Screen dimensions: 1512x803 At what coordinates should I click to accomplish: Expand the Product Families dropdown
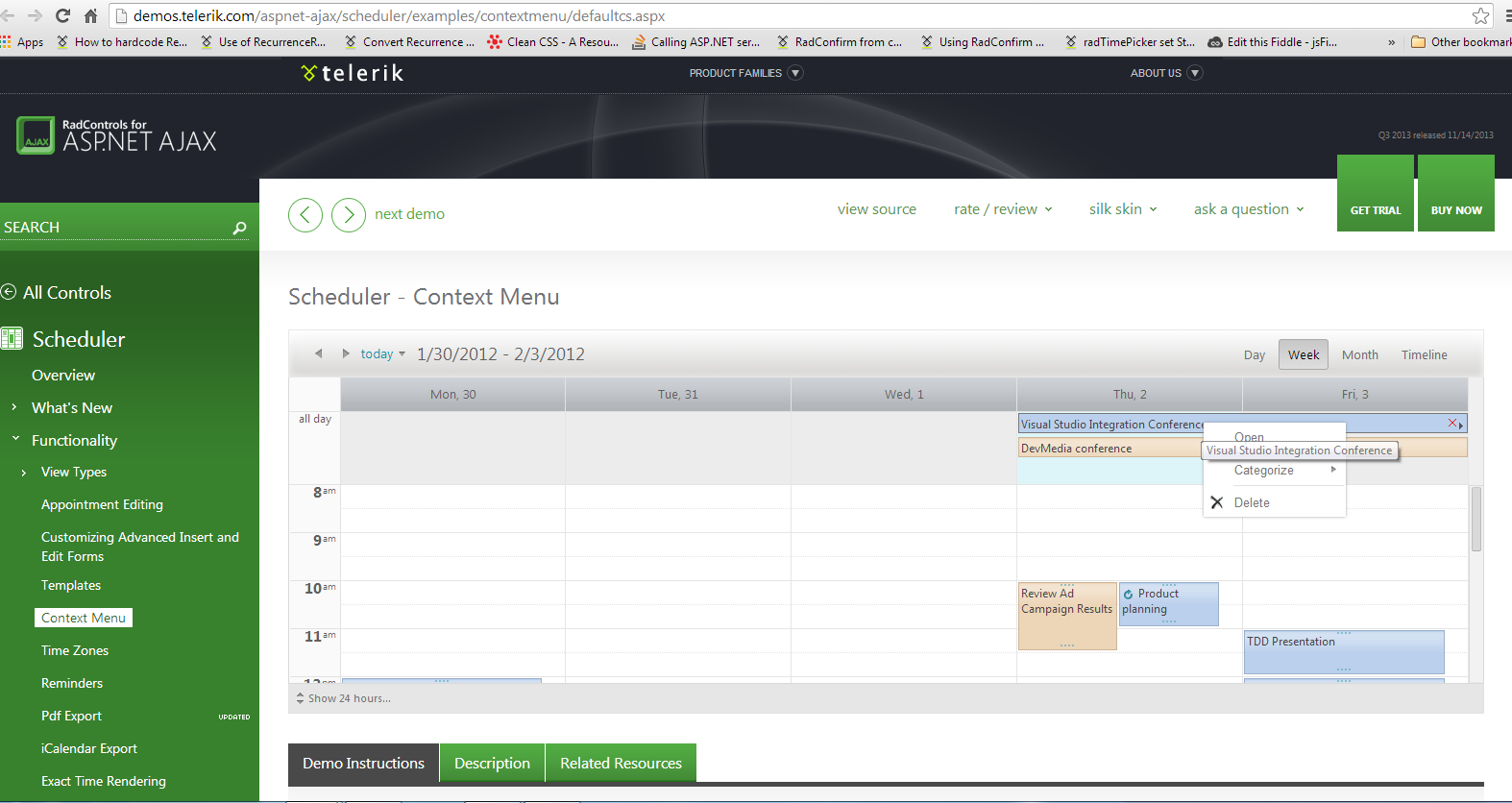coord(794,73)
